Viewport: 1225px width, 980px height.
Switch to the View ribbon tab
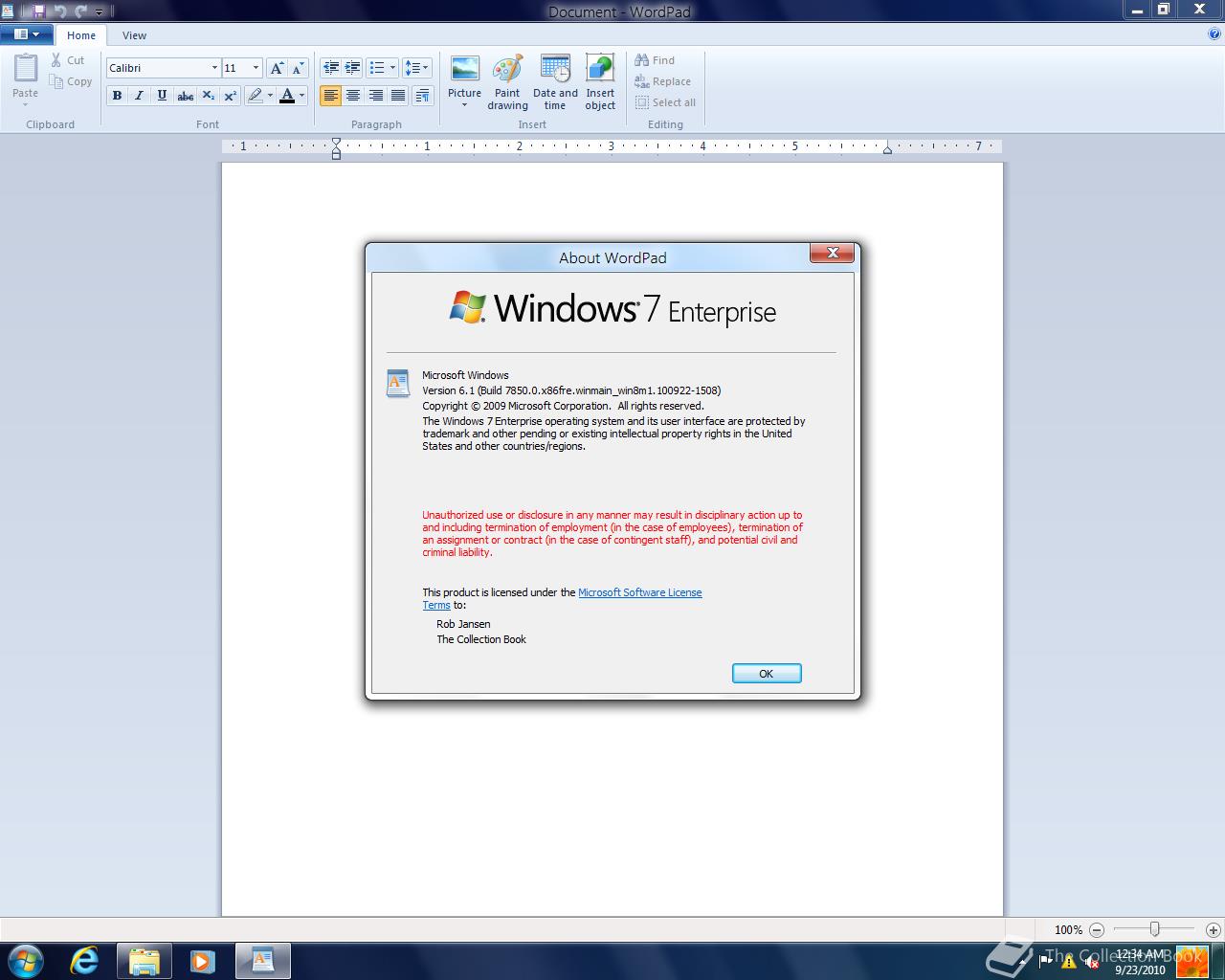[134, 35]
